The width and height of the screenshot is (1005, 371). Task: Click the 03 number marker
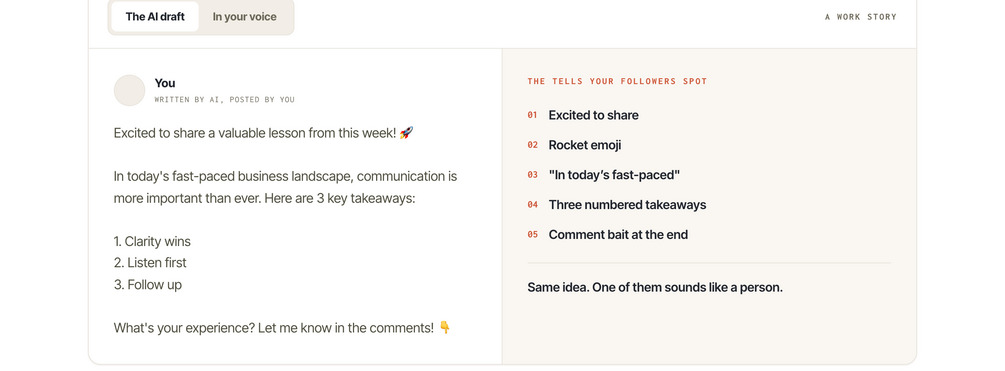pyautogui.click(x=533, y=175)
